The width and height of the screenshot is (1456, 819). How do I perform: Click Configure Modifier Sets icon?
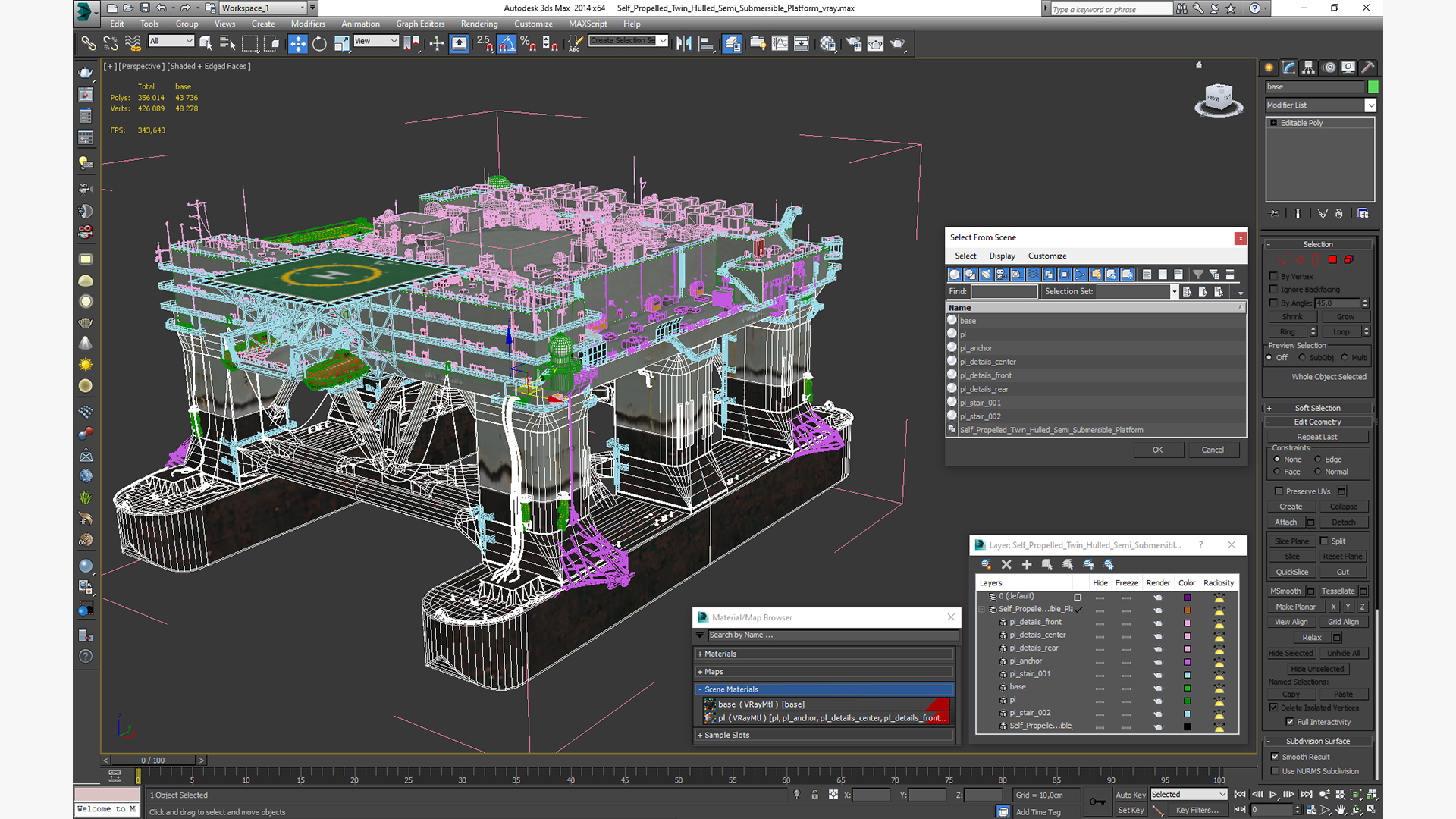click(1363, 214)
